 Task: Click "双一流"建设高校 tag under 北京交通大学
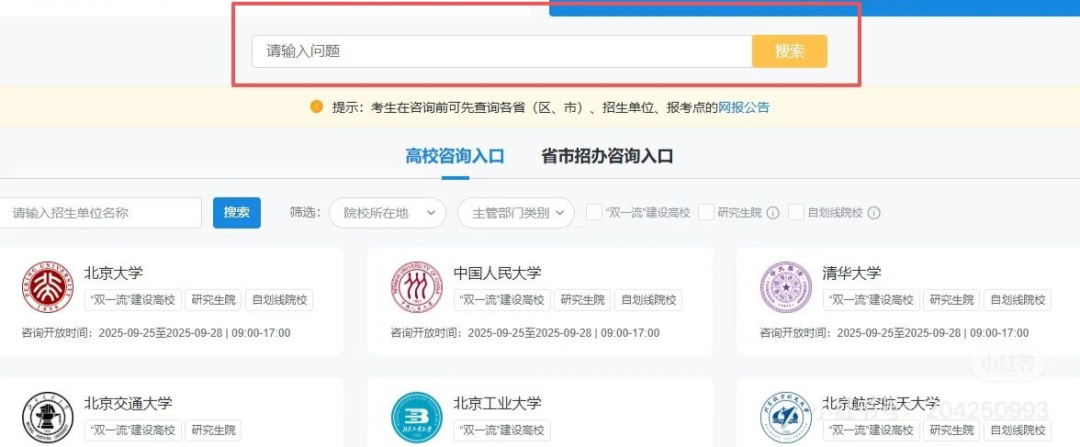pos(133,431)
